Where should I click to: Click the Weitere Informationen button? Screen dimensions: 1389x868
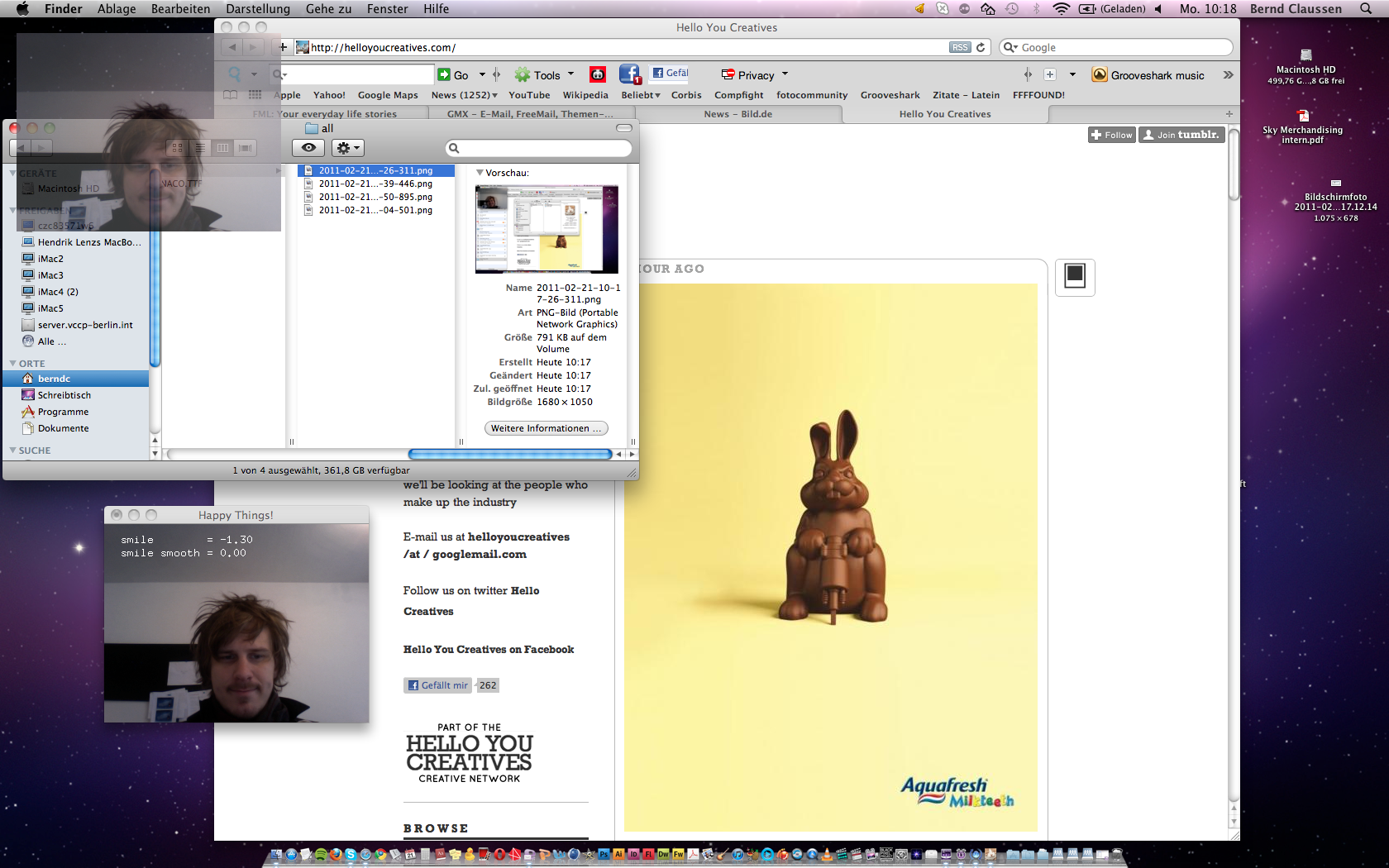click(546, 428)
